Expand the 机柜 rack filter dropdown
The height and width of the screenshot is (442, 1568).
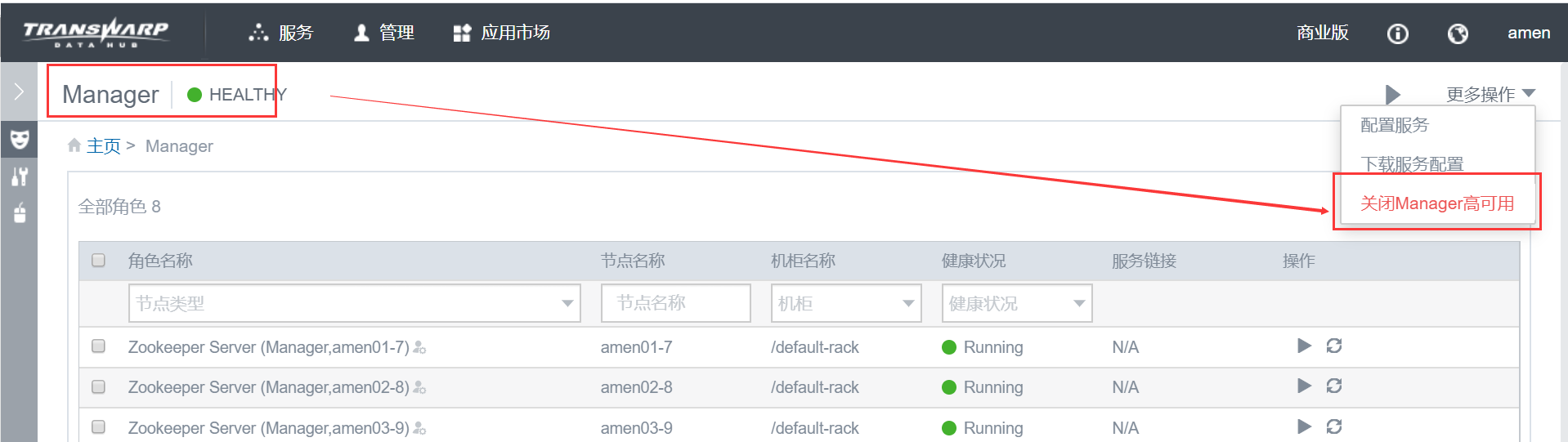coord(845,303)
